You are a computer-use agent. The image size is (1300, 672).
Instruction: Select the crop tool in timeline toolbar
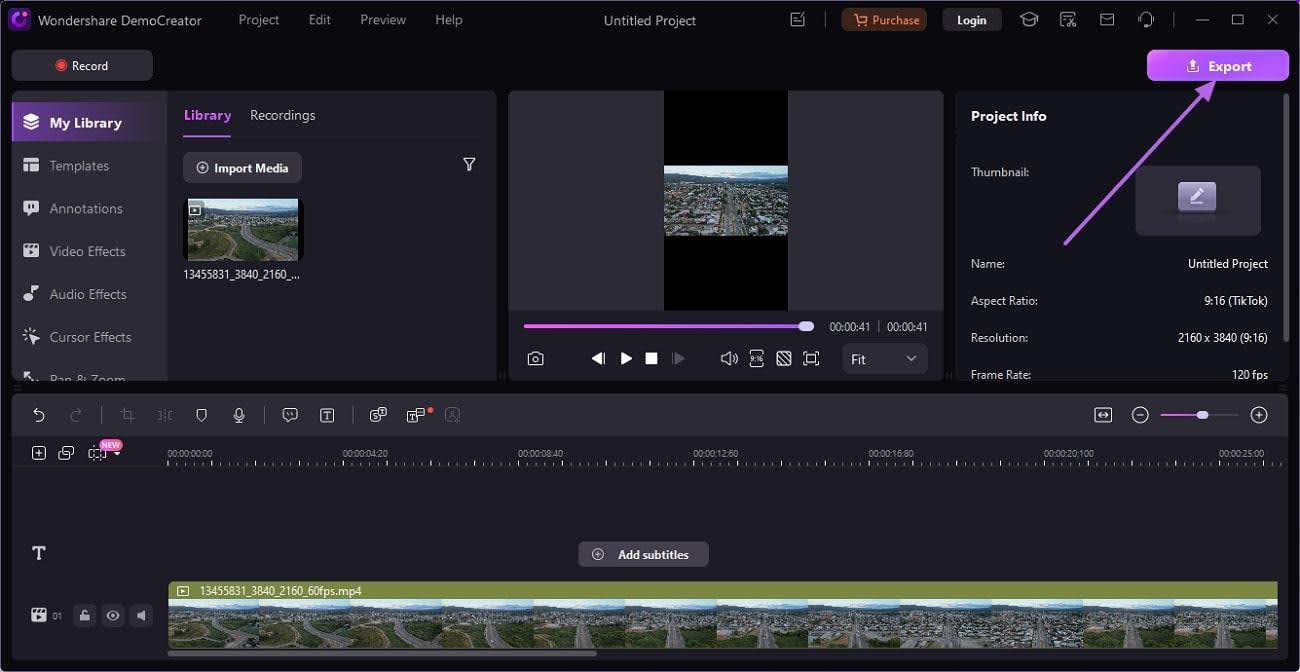click(127, 415)
